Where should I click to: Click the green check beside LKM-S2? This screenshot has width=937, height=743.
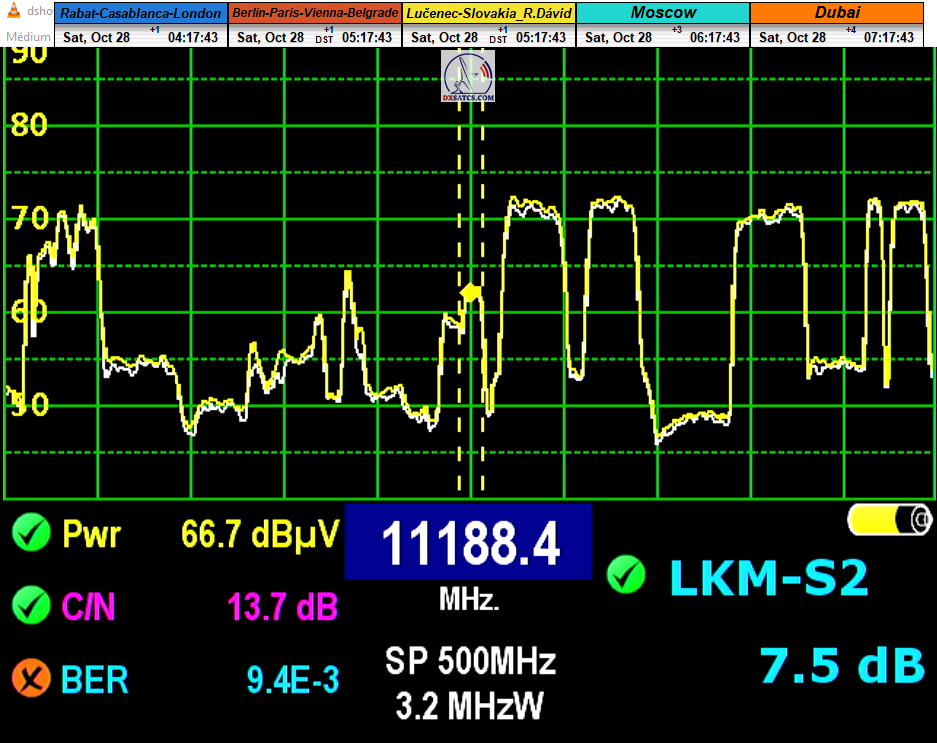627,575
